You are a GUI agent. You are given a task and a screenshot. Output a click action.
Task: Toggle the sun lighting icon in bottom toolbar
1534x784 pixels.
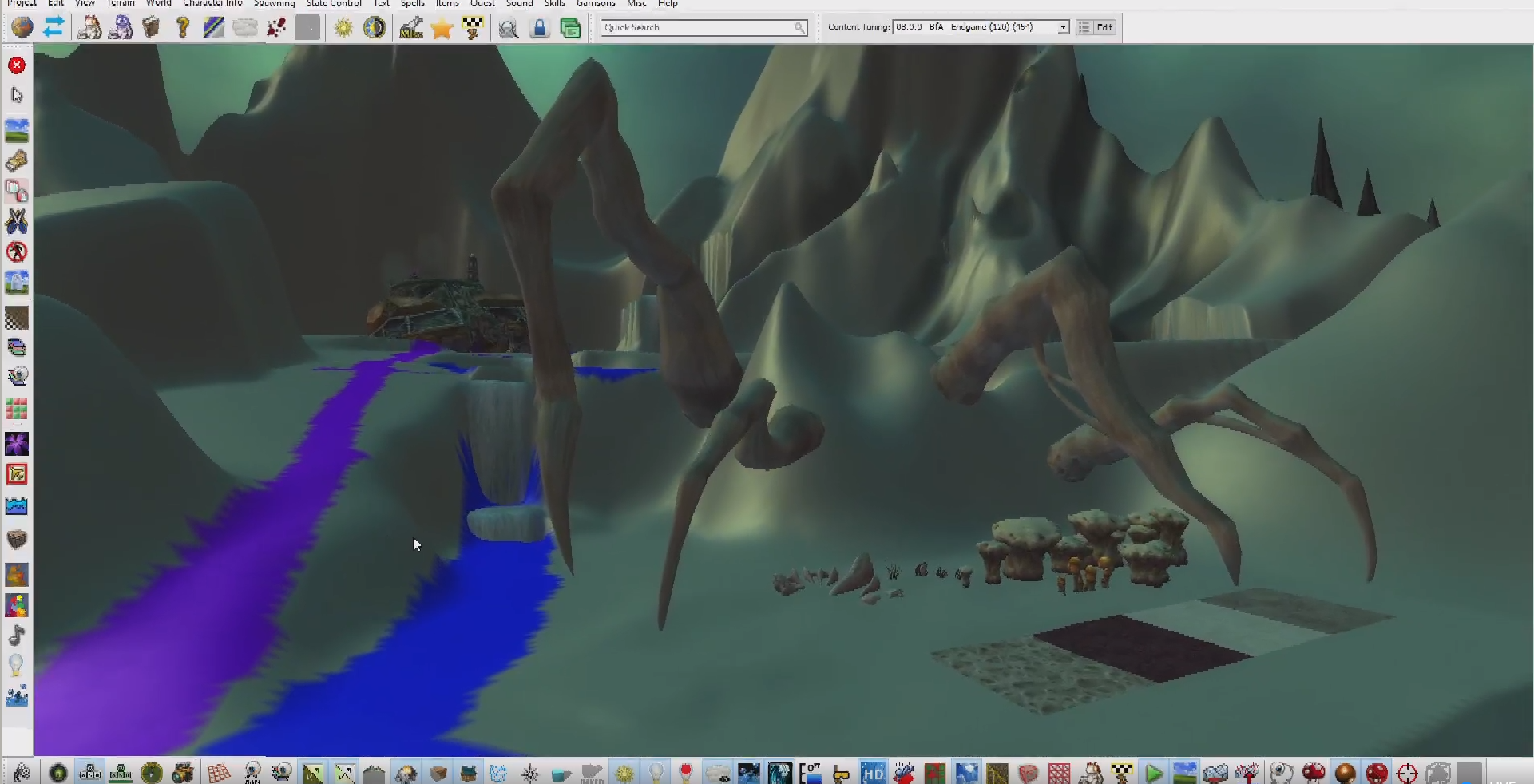624,773
